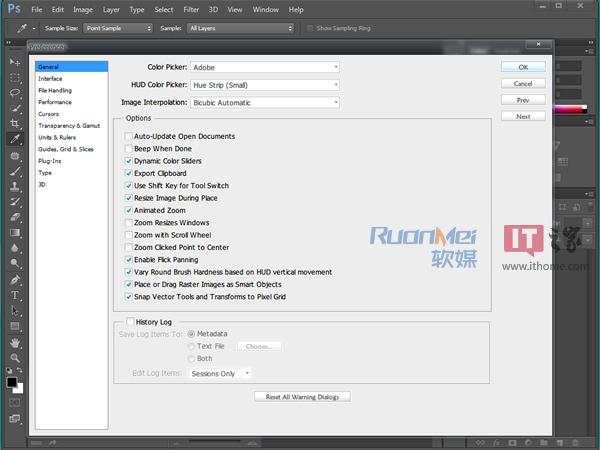Select the Rectangular Marquee tool
Image resolution: width=600 pixels, height=450 pixels.
click(15, 78)
